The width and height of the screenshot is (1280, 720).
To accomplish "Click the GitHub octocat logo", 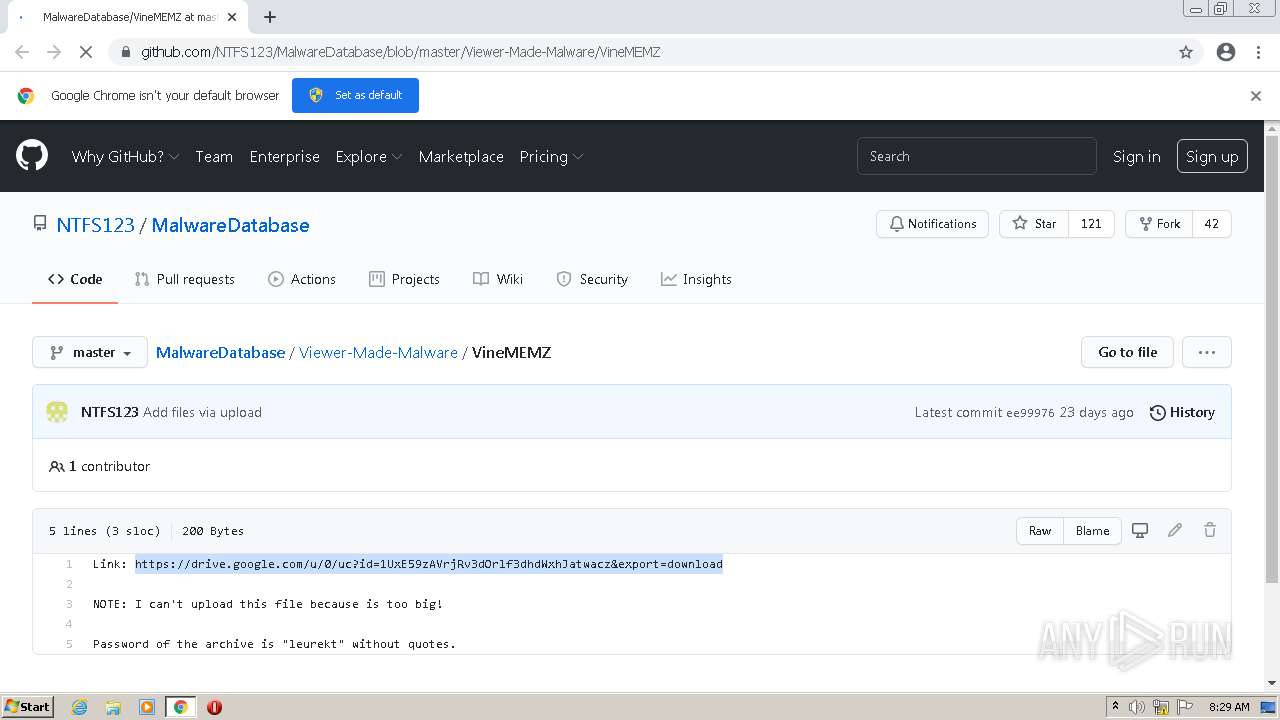I will (x=32, y=156).
